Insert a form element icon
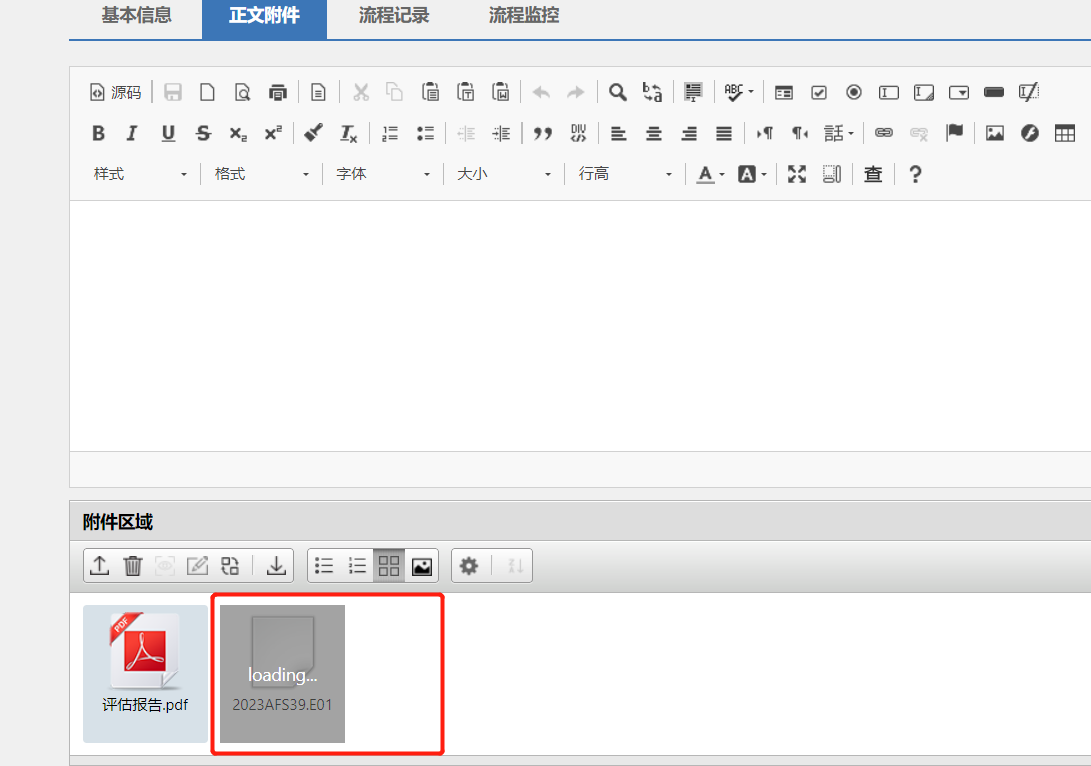 pos(783,92)
